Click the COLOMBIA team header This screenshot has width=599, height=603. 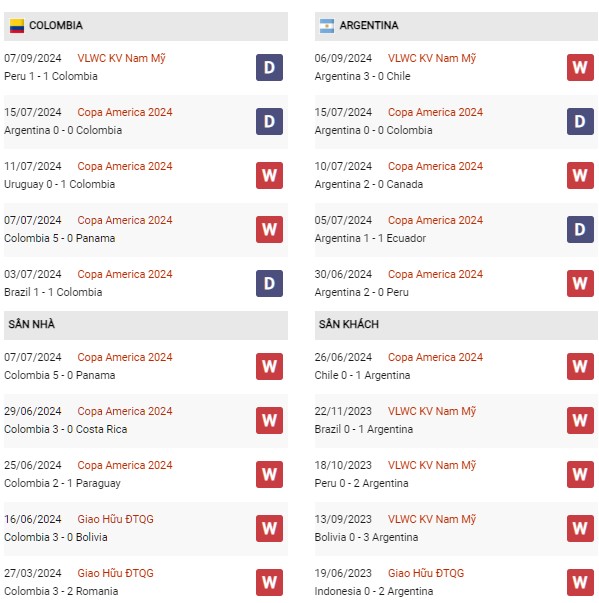point(146,26)
